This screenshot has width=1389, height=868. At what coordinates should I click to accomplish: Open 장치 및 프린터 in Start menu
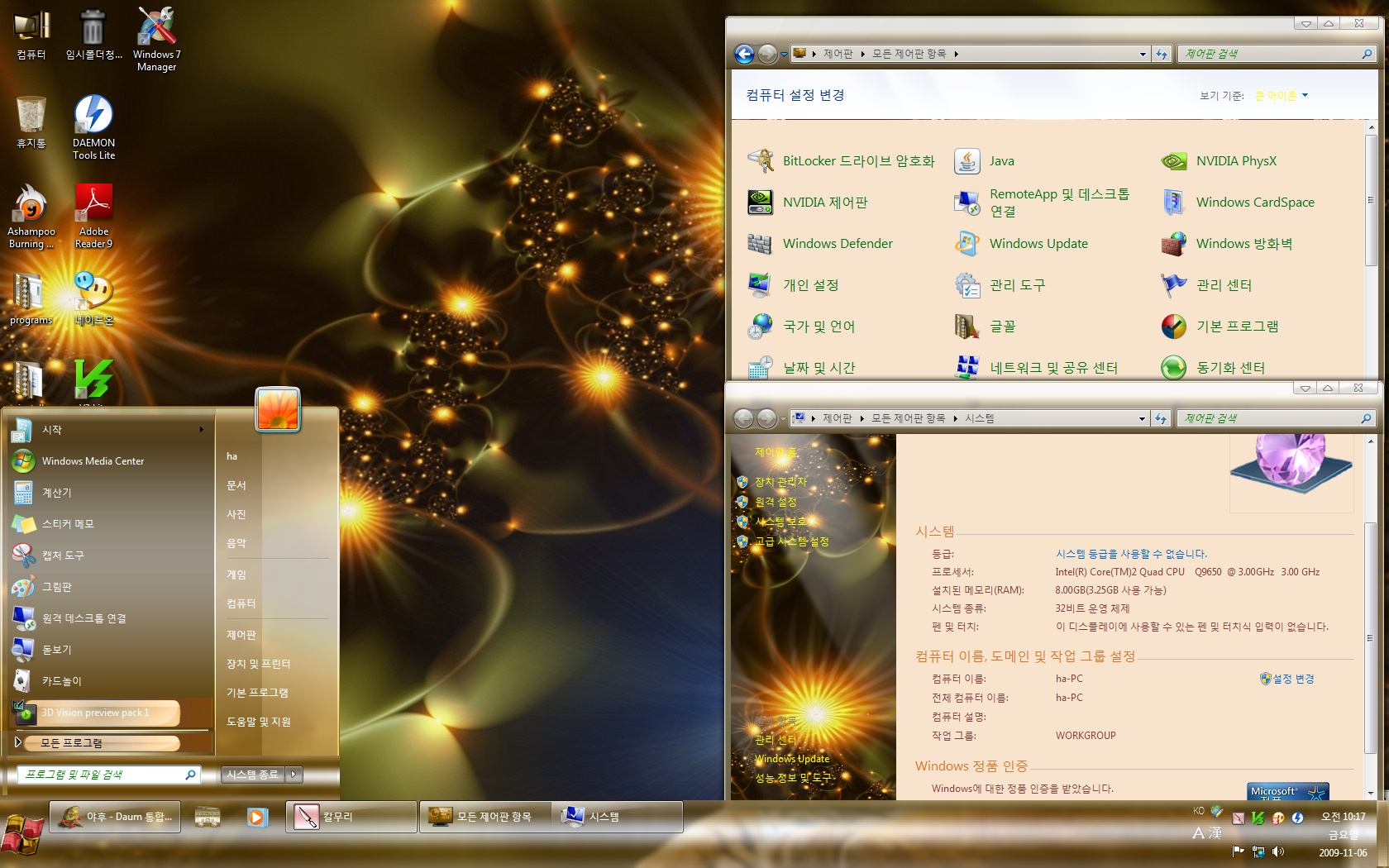click(x=258, y=664)
